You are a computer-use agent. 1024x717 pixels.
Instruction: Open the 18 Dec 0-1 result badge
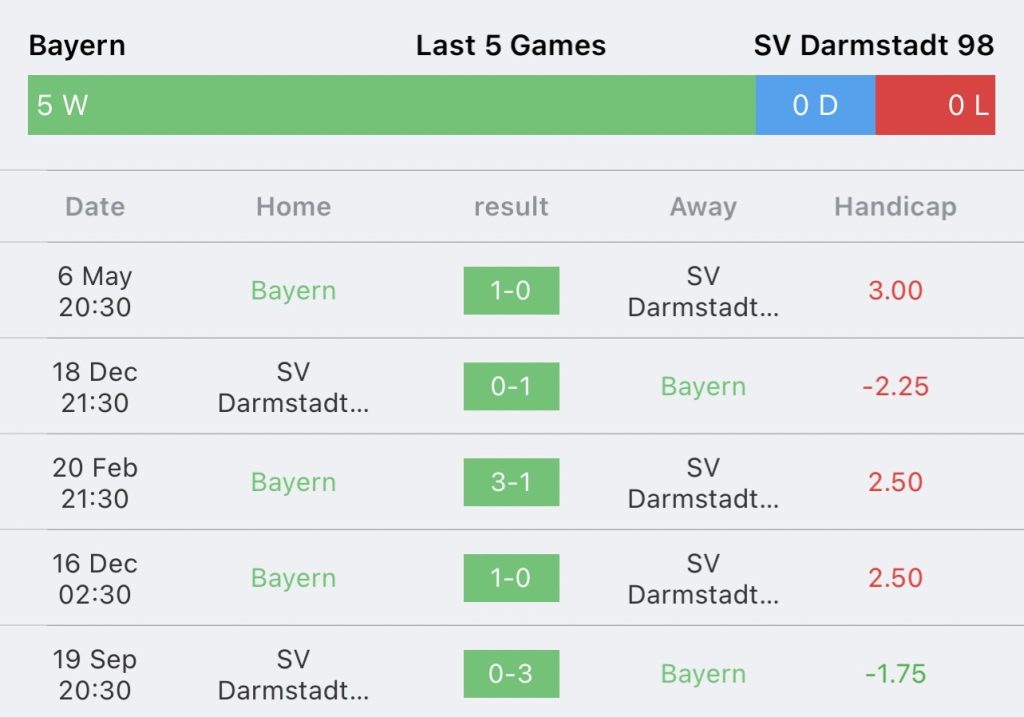tap(511, 387)
